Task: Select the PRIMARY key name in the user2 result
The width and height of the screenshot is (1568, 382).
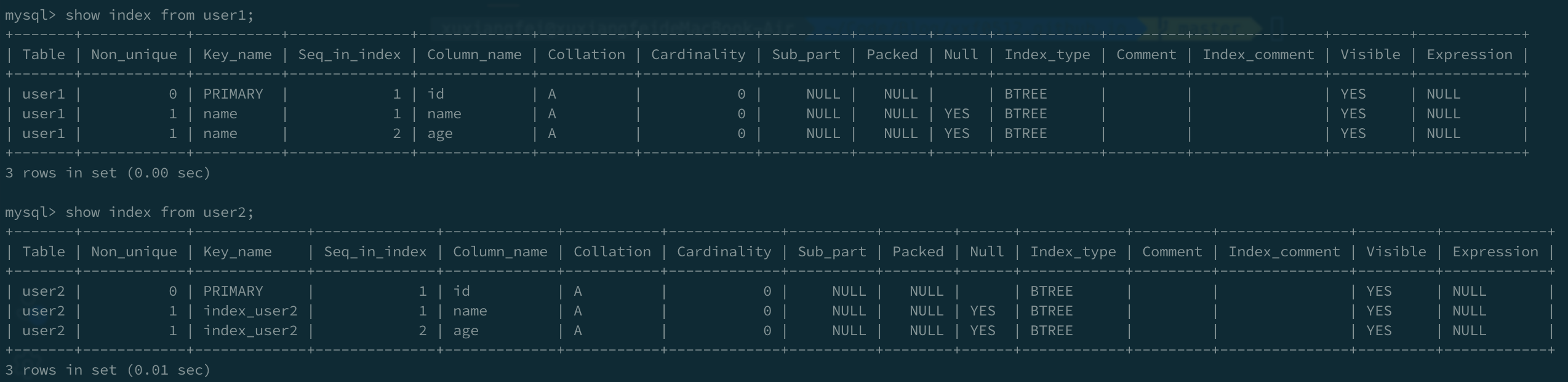Action: click(x=233, y=291)
